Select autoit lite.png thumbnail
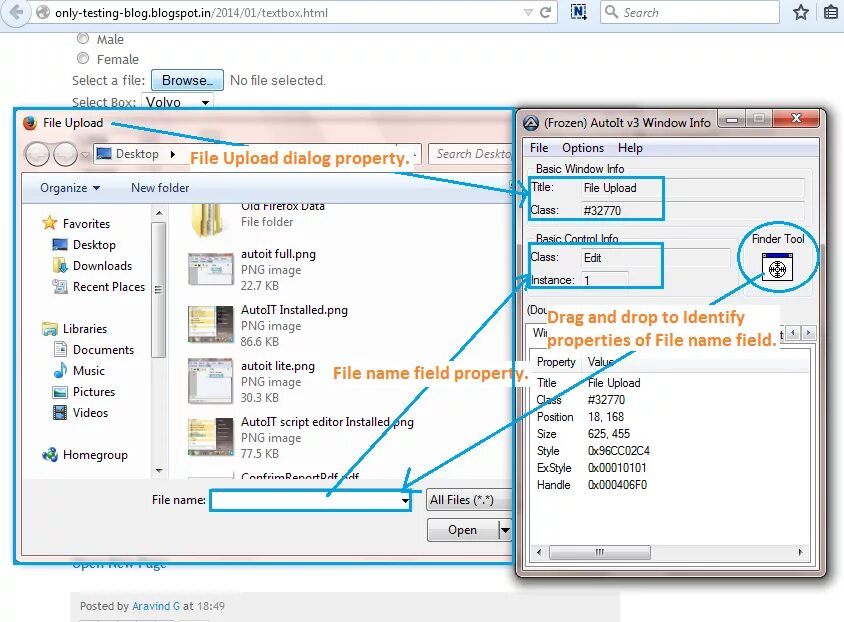844x622 pixels. coord(210,380)
